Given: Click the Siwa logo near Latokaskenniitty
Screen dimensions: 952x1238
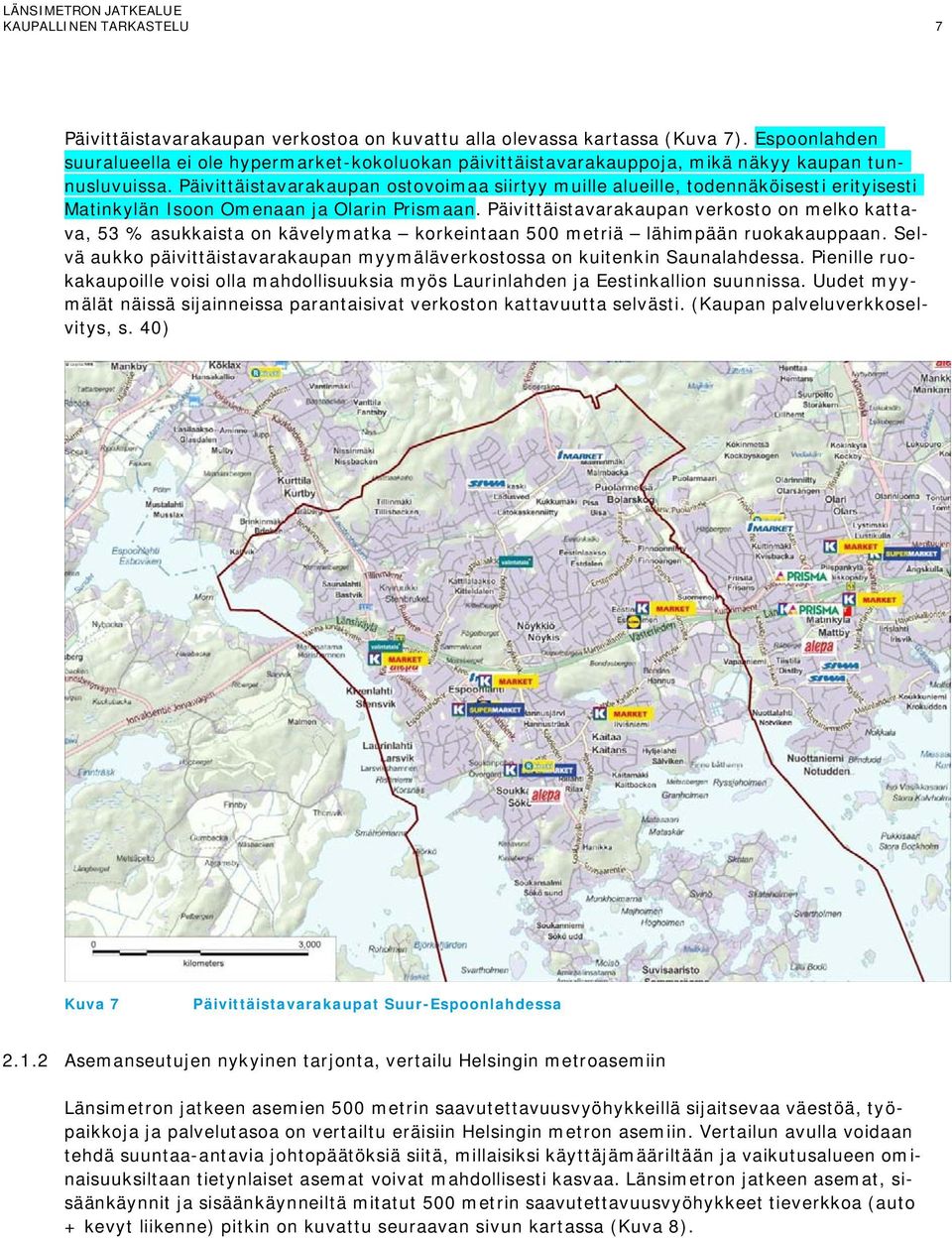Looking at the screenshot, I should click(487, 484).
